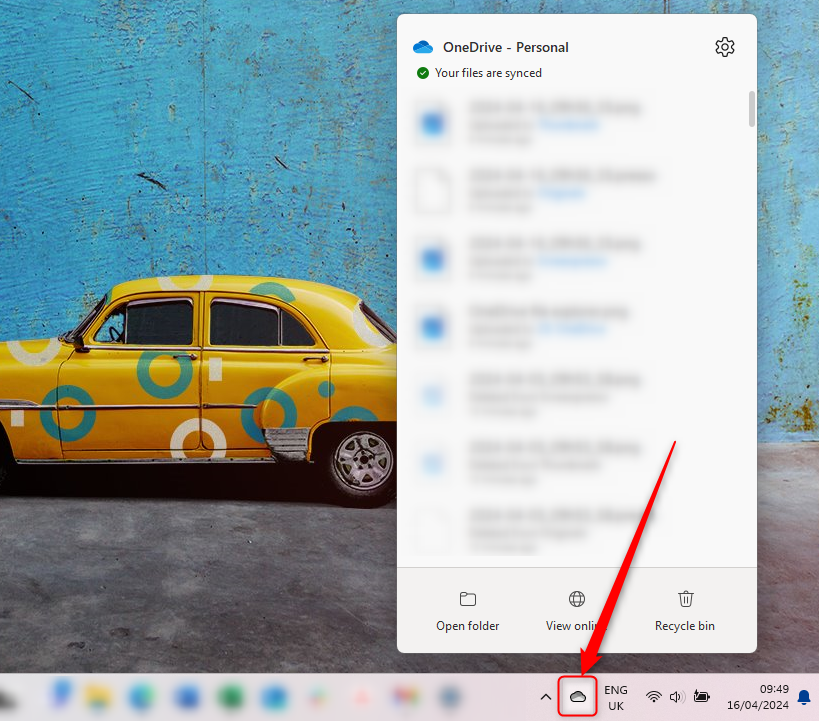Click the green sync status checkmark

[424, 72]
